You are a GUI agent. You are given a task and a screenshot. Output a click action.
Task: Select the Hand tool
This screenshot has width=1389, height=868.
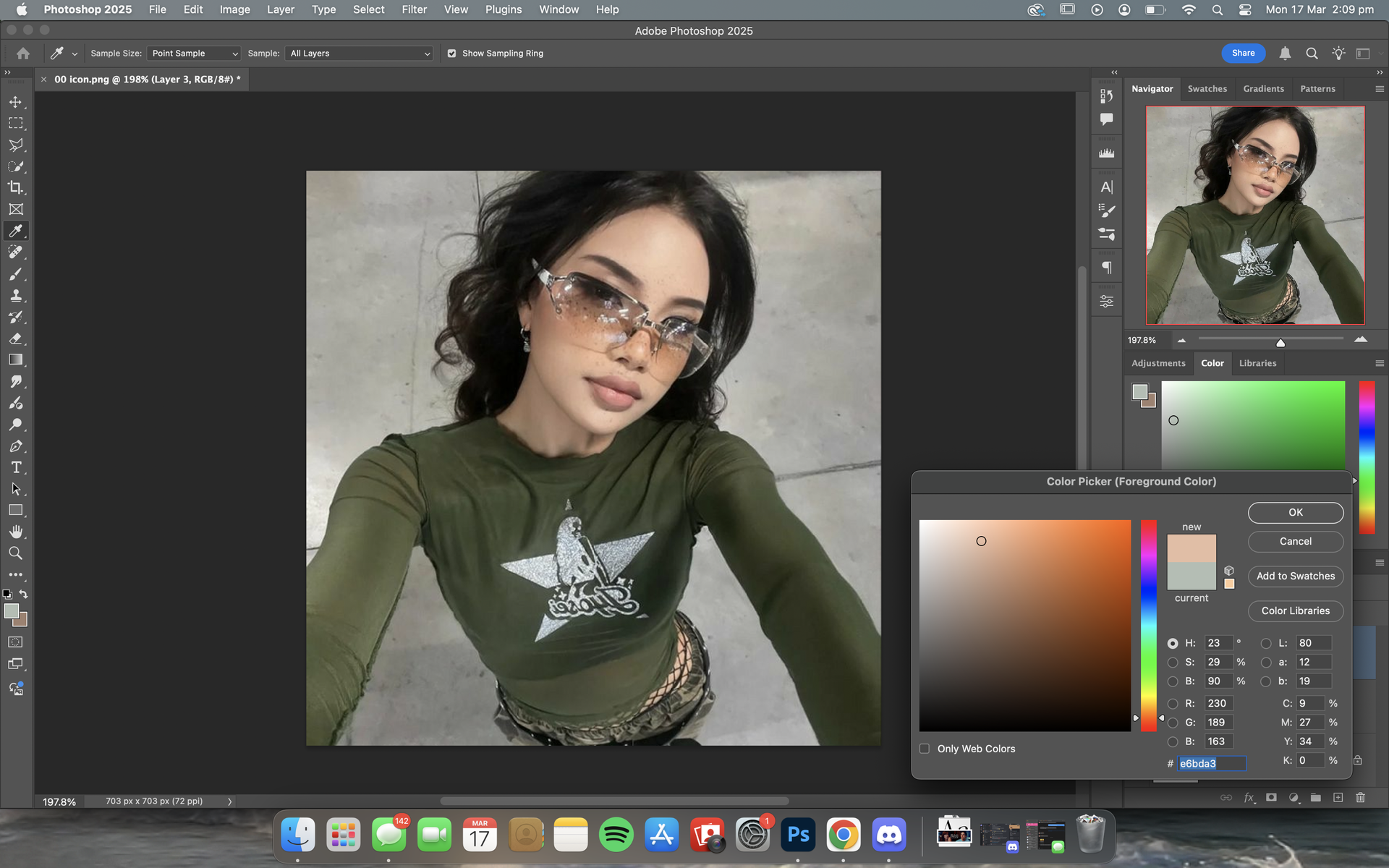pos(15,532)
